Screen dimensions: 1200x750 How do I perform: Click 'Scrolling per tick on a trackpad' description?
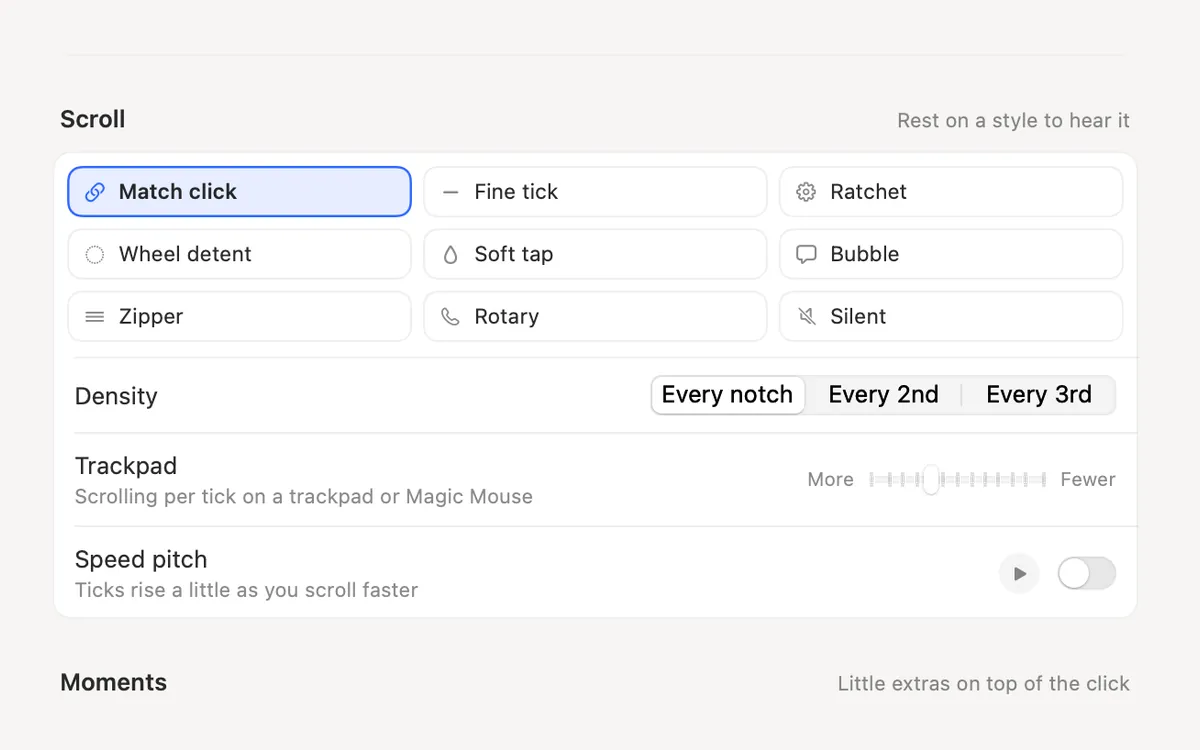point(304,497)
